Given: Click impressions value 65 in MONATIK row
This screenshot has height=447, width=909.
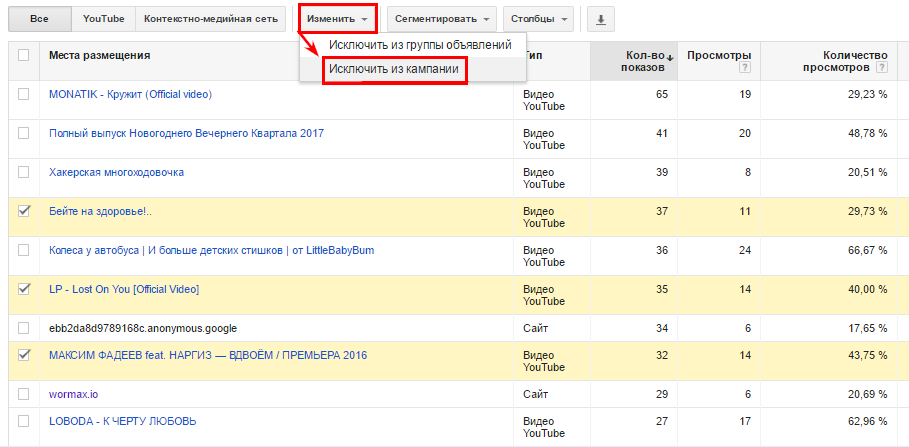Looking at the screenshot, I should click(662, 95).
